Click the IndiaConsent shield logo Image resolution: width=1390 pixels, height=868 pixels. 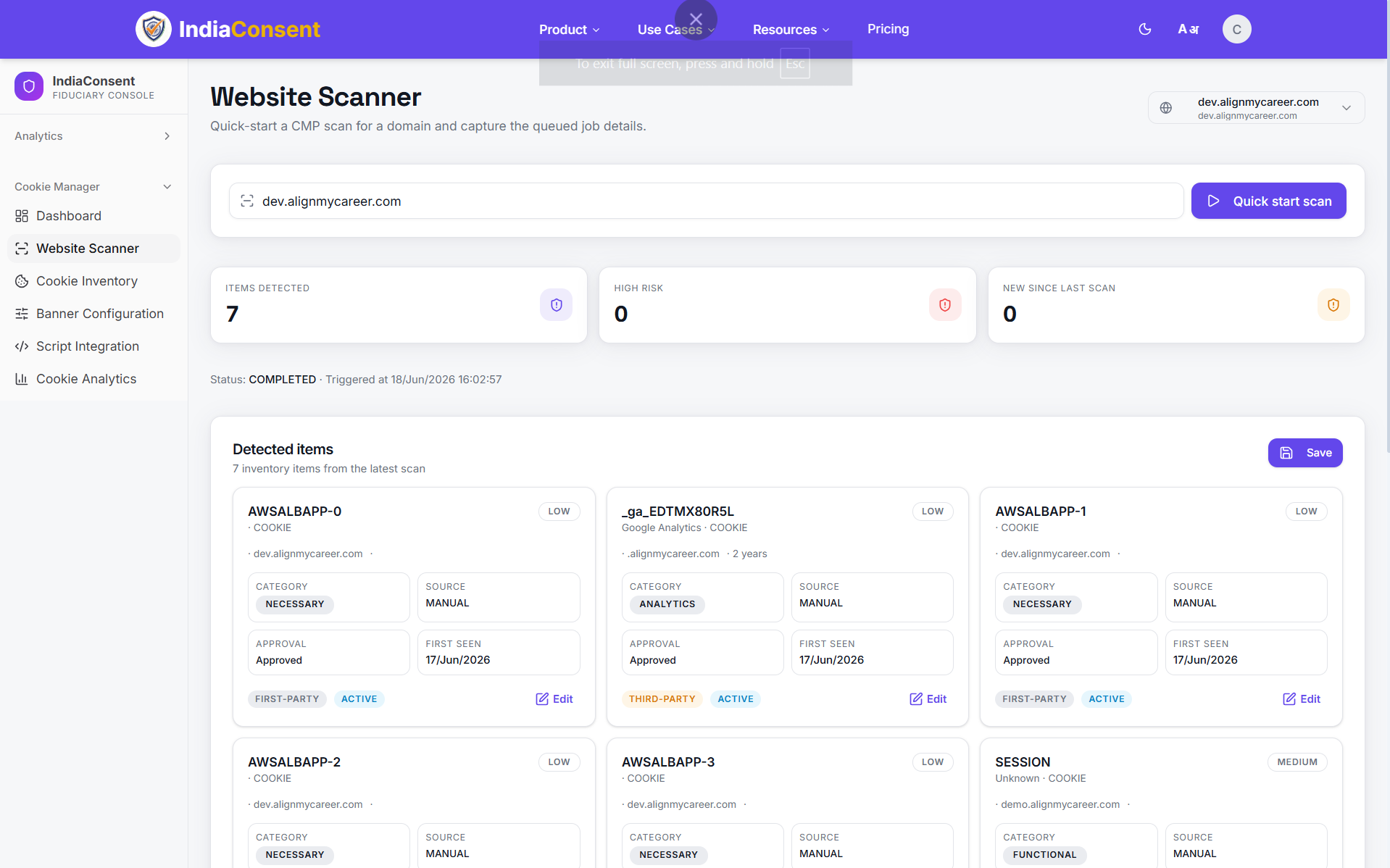click(x=154, y=29)
